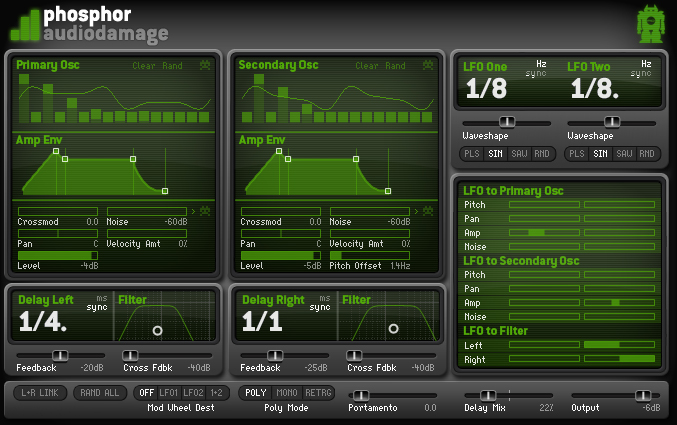677x425 pixels.
Task: Randomize the Primary Osc partials
Action: pyautogui.click(x=172, y=66)
